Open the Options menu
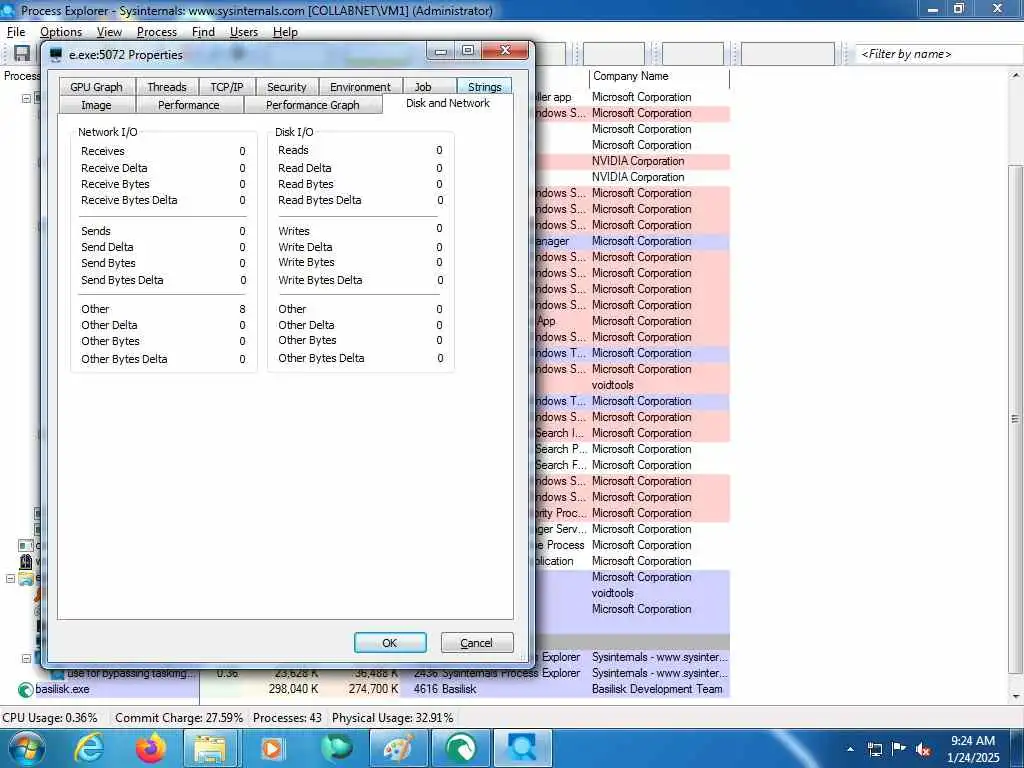The image size is (1024, 768). 61,32
